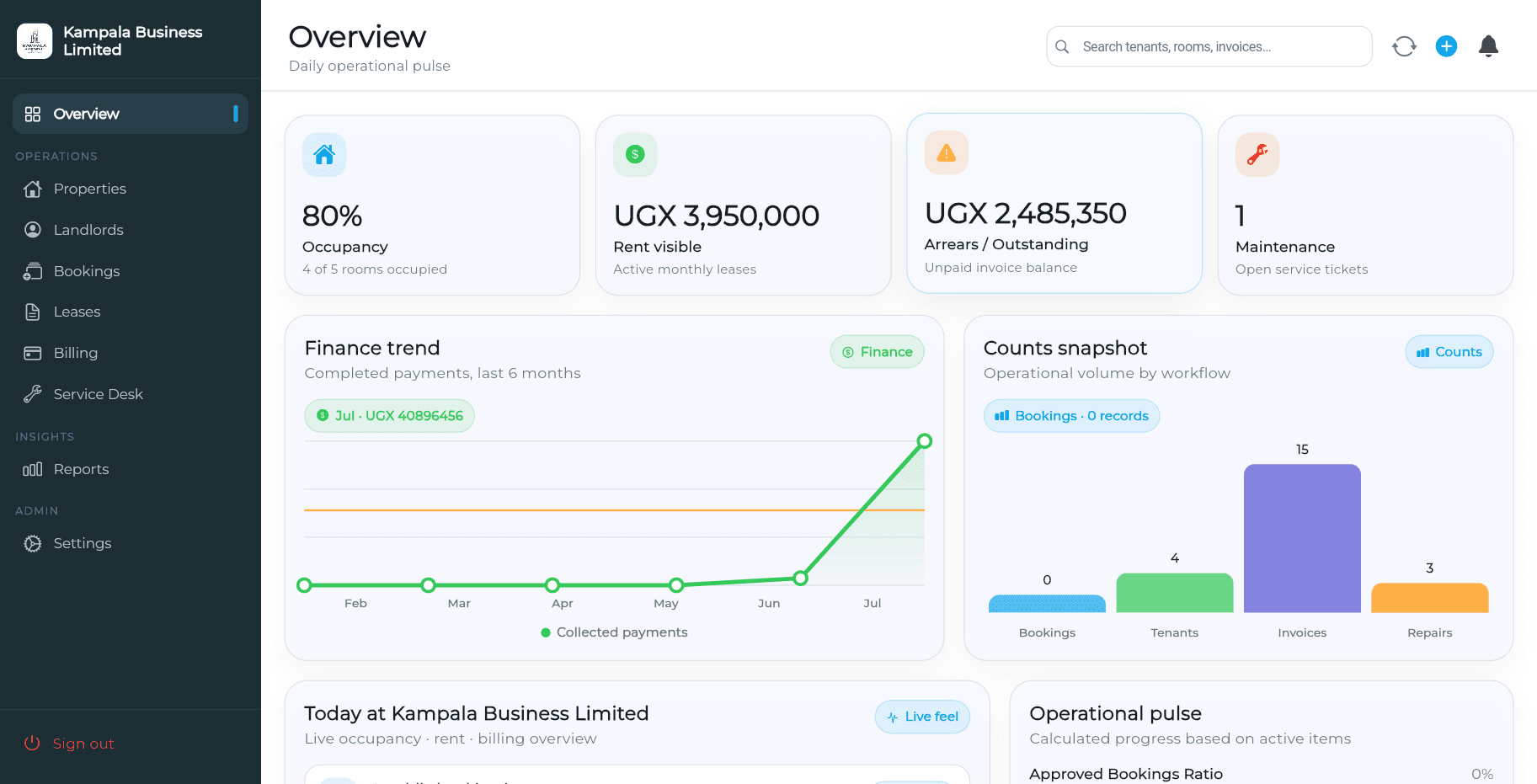Image resolution: width=1537 pixels, height=784 pixels.
Task: Click the Sign out power icon
Action: tap(32, 743)
